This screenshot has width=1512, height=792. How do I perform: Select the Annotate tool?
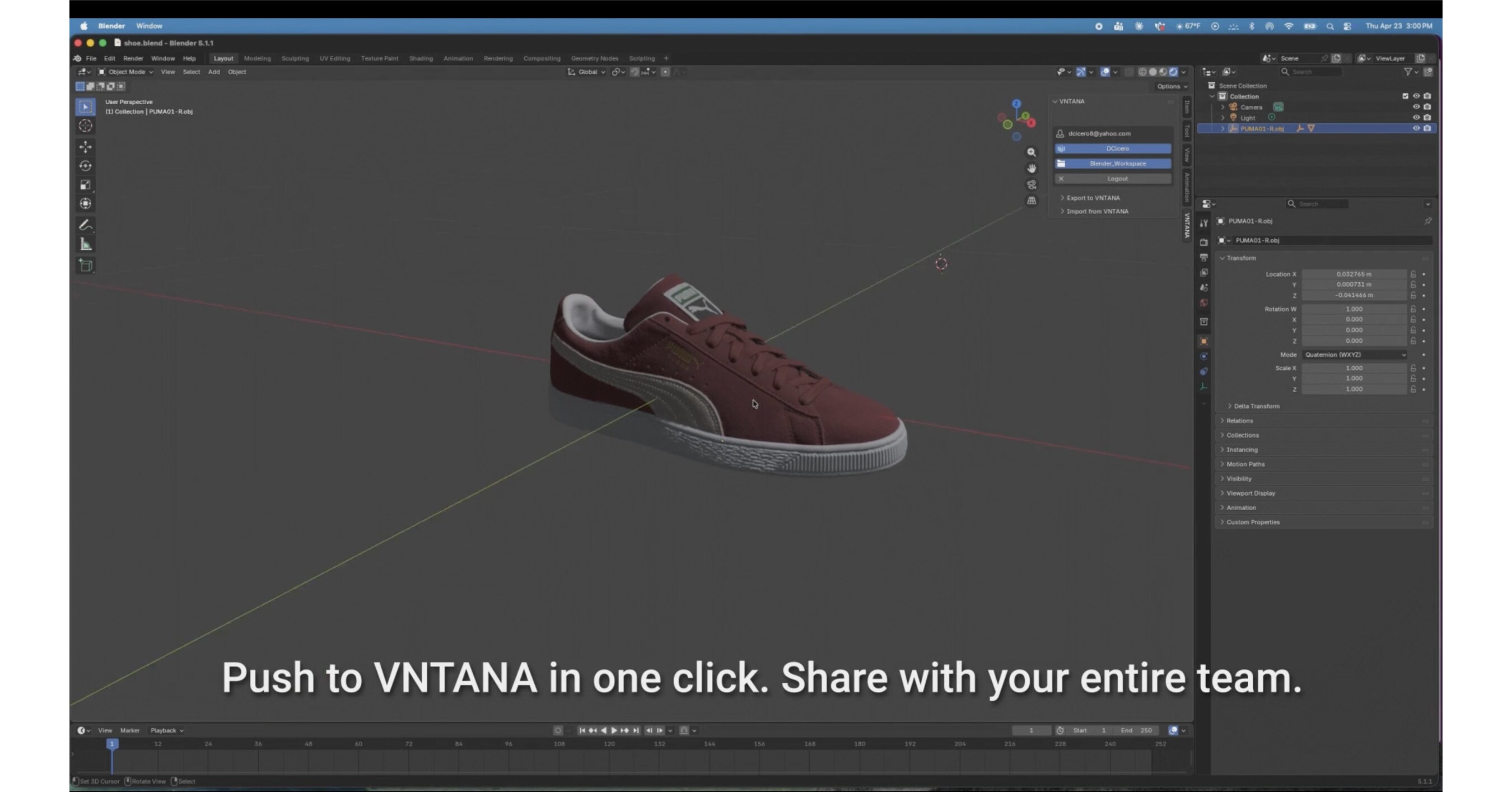pos(86,225)
